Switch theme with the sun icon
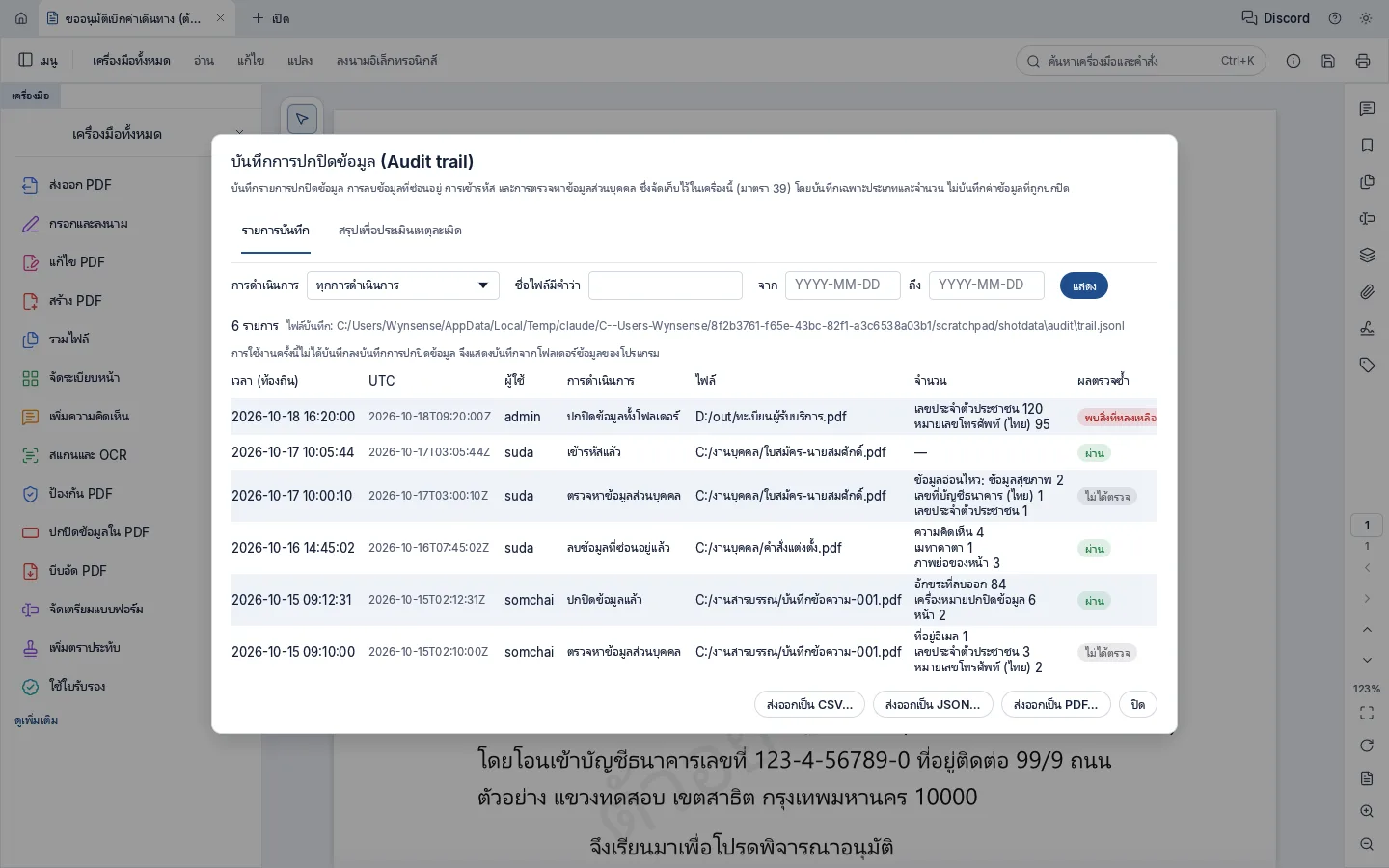 tap(1366, 18)
